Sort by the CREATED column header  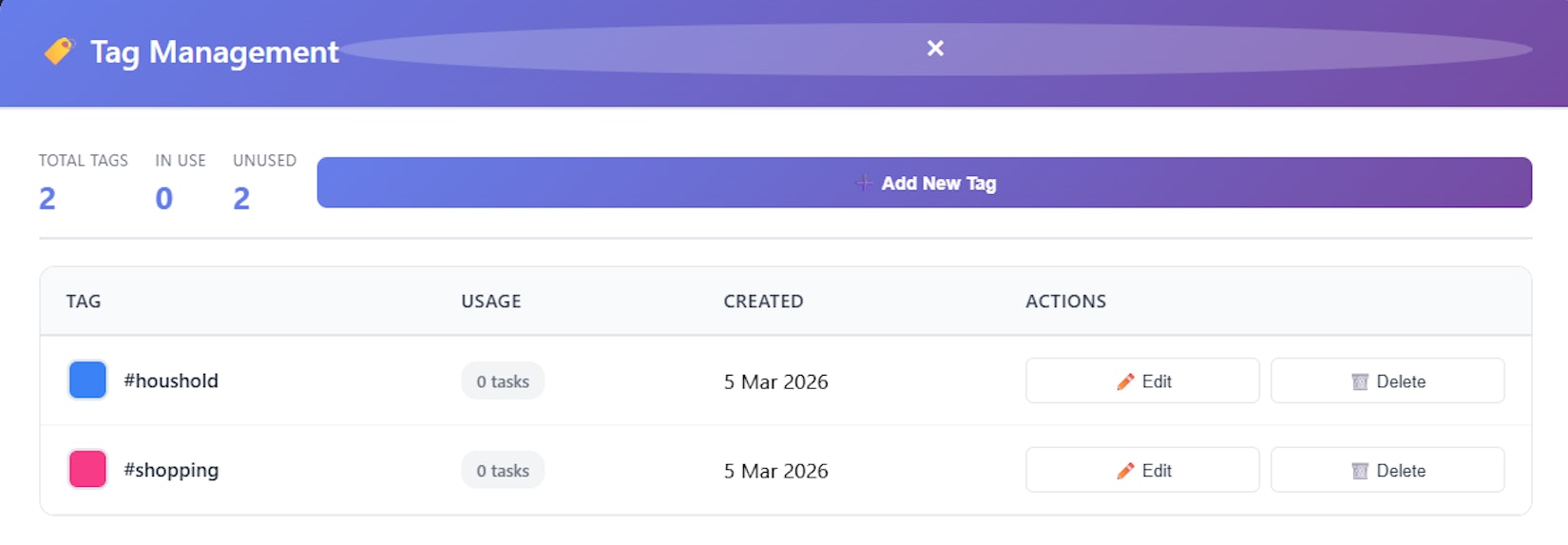click(x=763, y=302)
